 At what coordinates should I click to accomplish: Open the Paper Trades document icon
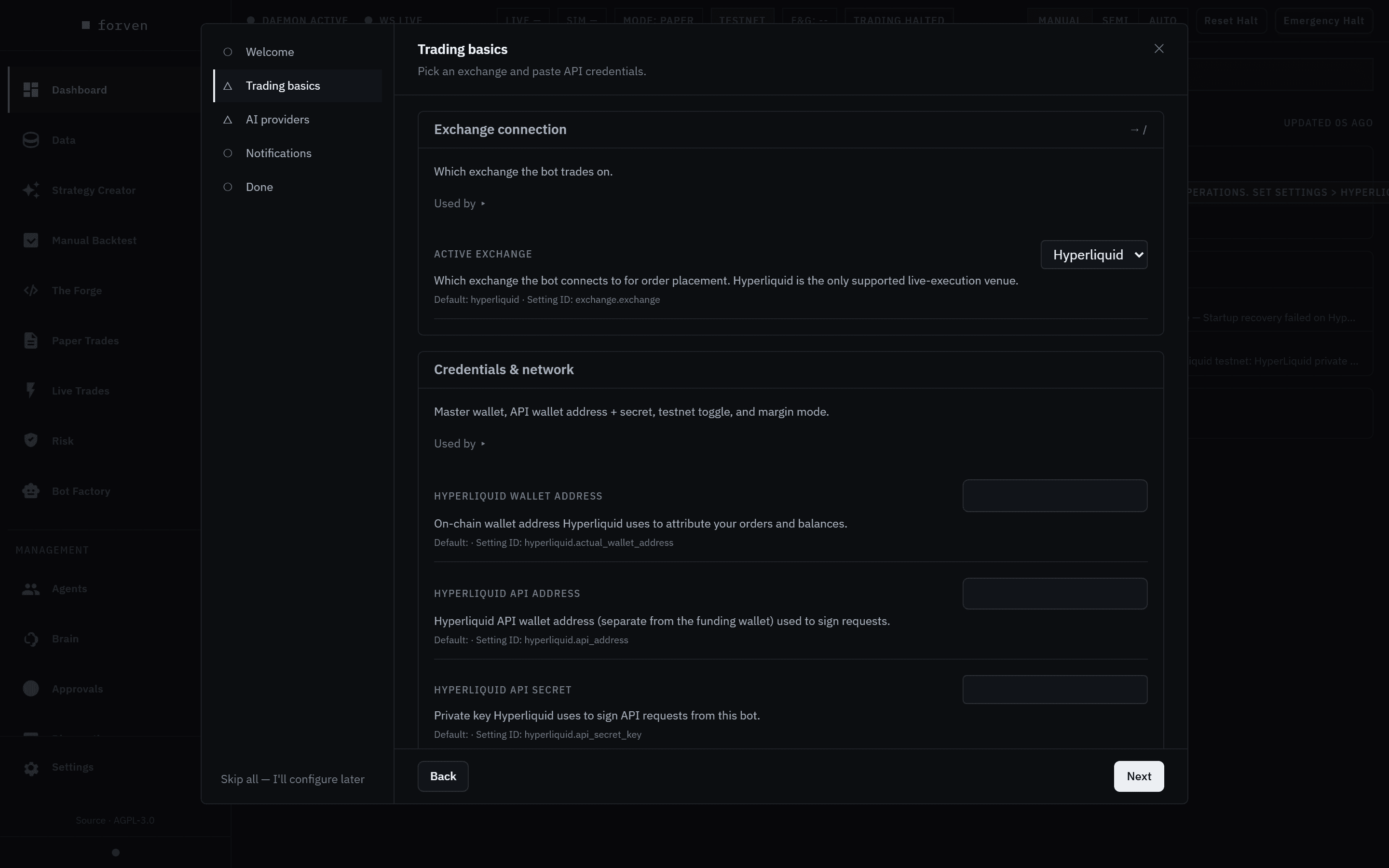coord(31,340)
